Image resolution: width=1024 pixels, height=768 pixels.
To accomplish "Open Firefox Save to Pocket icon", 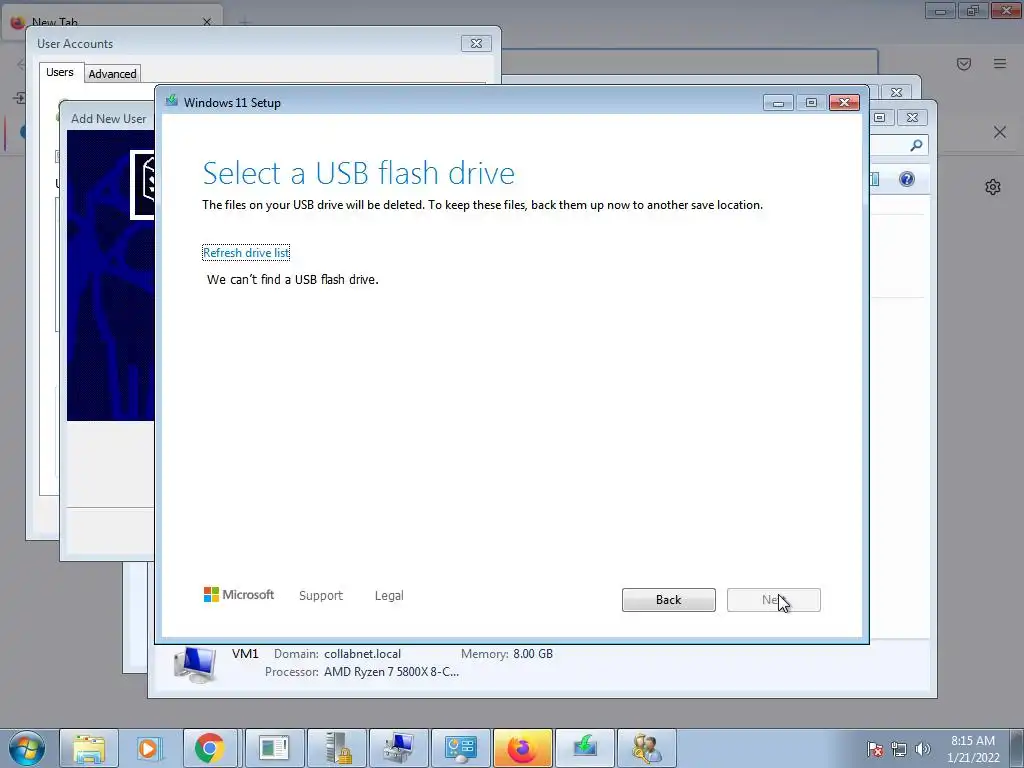I will pos(964,63).
